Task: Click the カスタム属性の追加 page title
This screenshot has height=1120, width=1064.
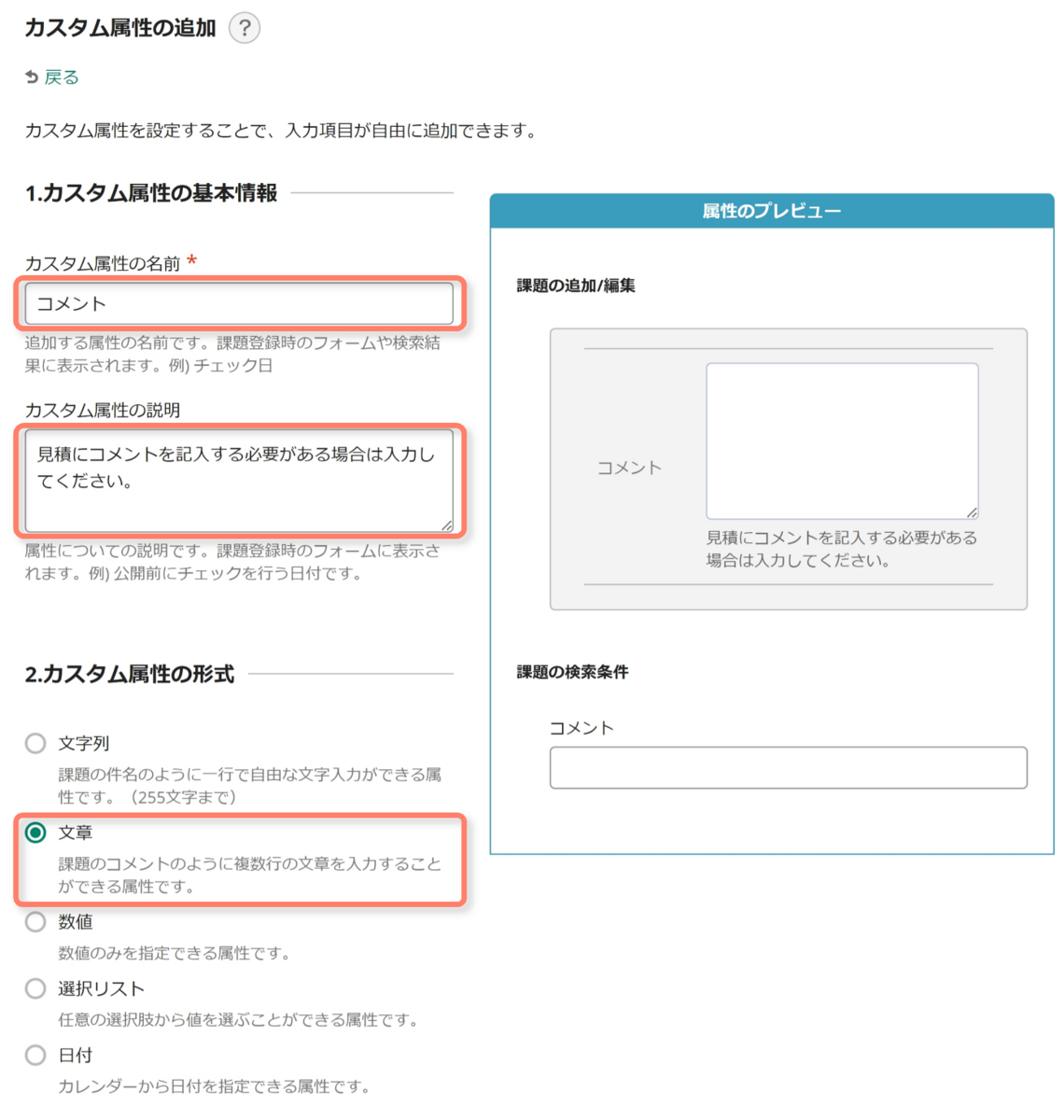Action: 120,28
